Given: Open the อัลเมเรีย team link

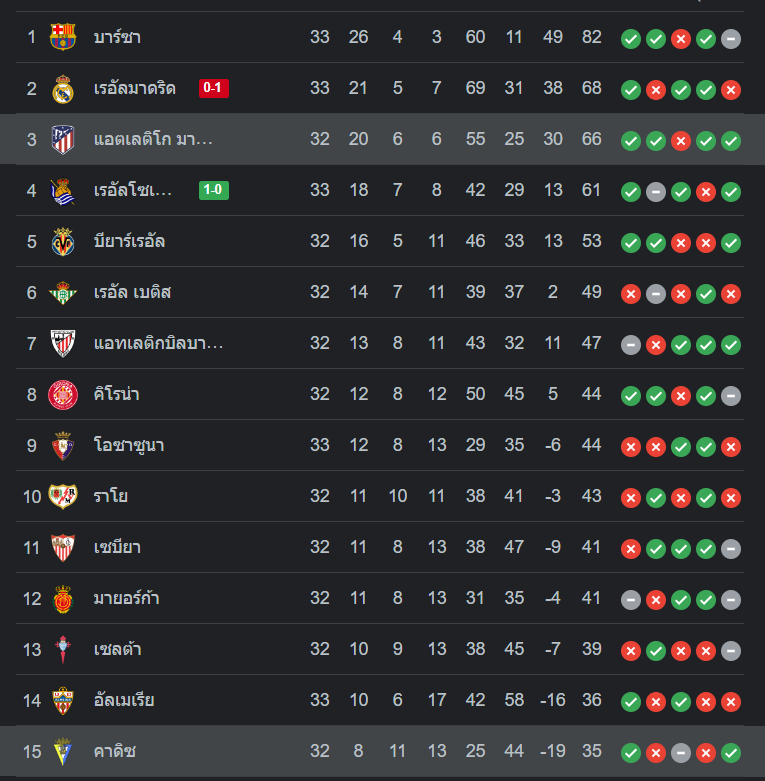Looking at the screenshot, I should click(123, 701).
